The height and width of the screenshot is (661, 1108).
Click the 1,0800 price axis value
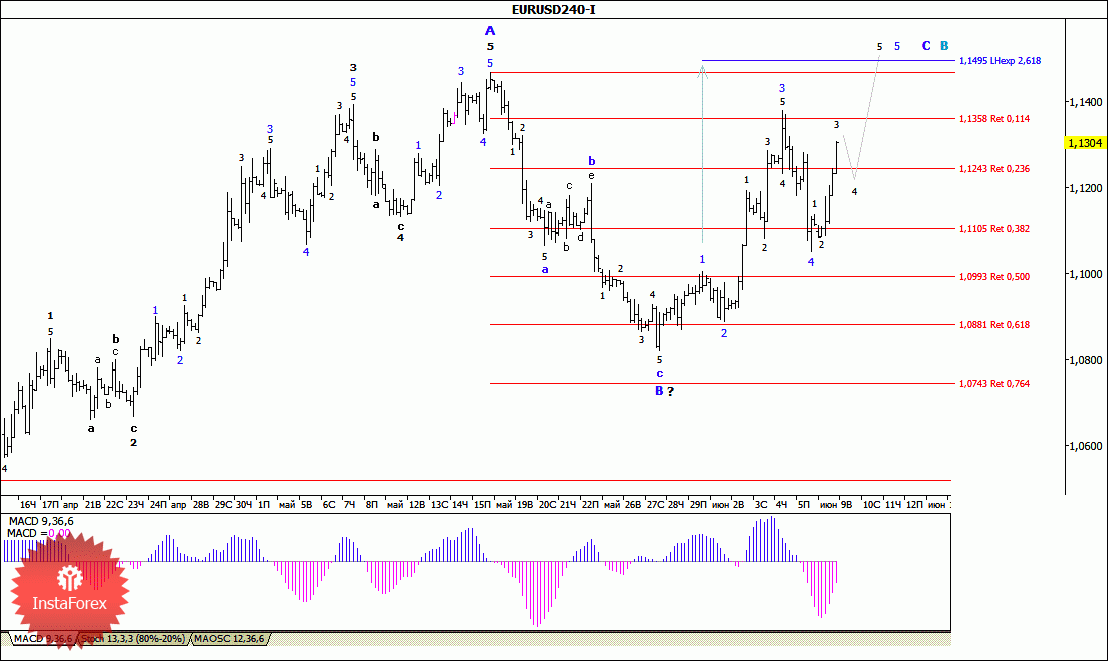pos(1085,361)
